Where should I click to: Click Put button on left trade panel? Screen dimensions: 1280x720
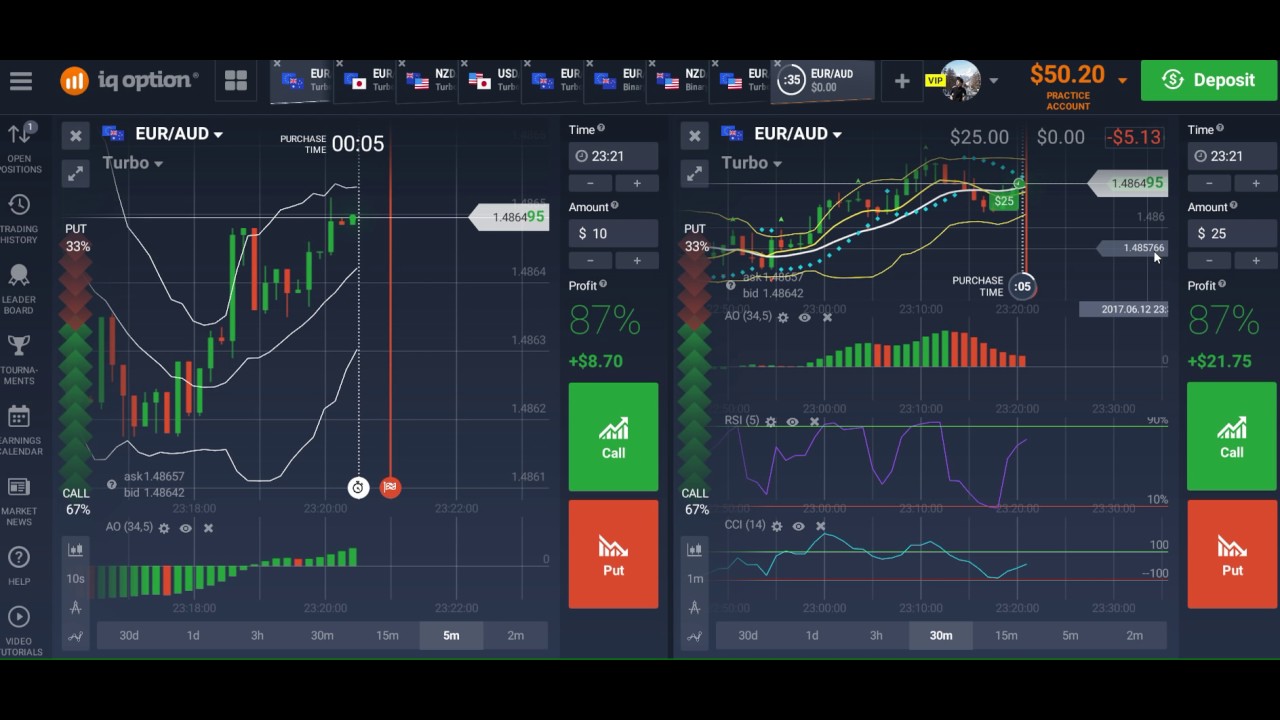[x=613, y=554]
